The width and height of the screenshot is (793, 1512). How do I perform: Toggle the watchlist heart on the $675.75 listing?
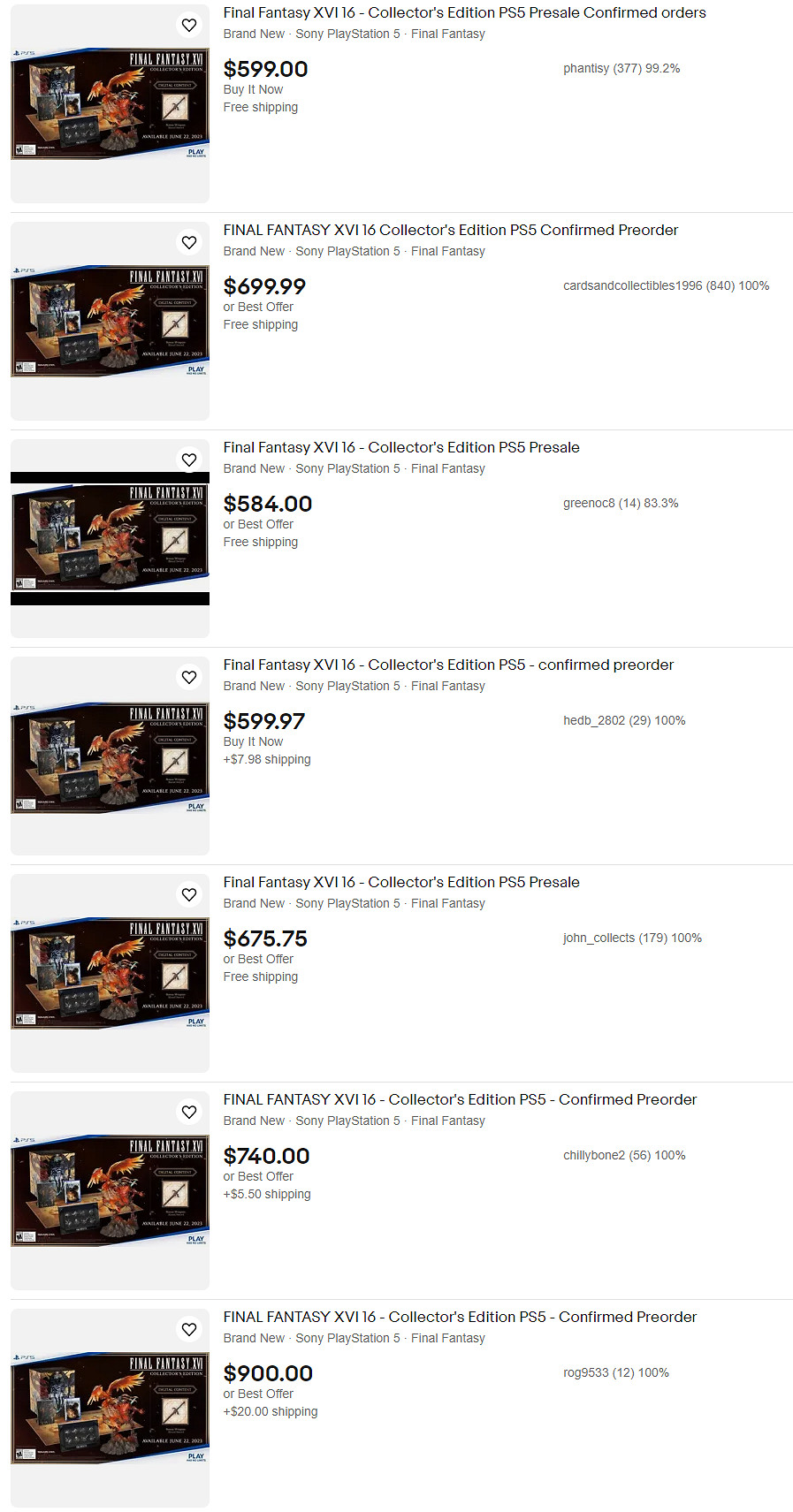pos(189,894)
